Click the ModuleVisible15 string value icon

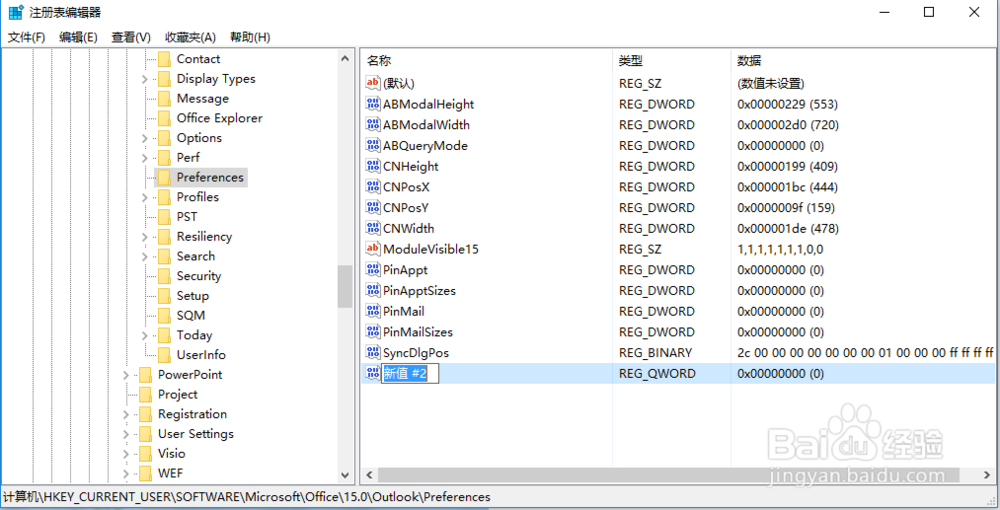tap(373, 249)
